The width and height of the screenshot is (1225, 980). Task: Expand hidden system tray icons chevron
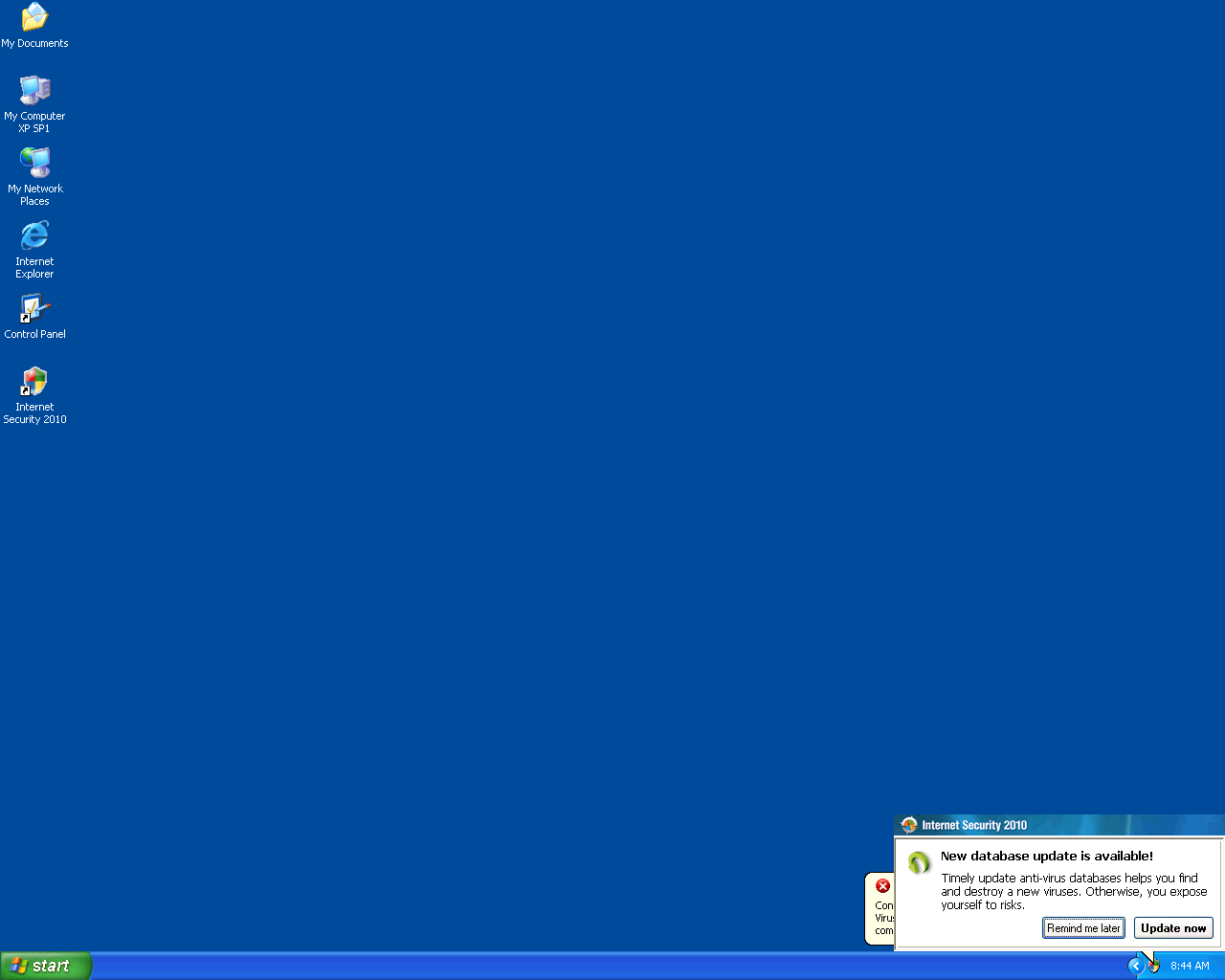point(1136,966)
